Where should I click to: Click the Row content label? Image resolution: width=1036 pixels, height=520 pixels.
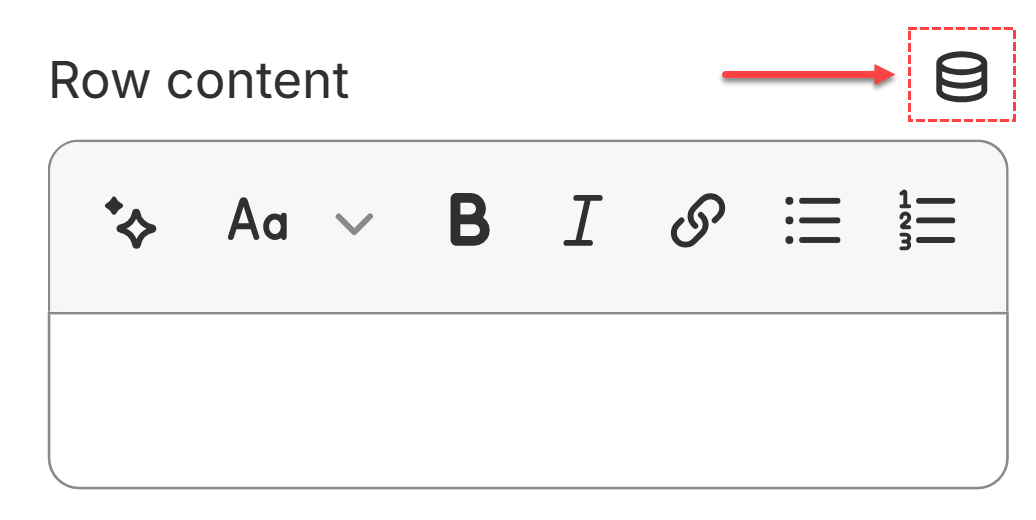pos(199,81)
